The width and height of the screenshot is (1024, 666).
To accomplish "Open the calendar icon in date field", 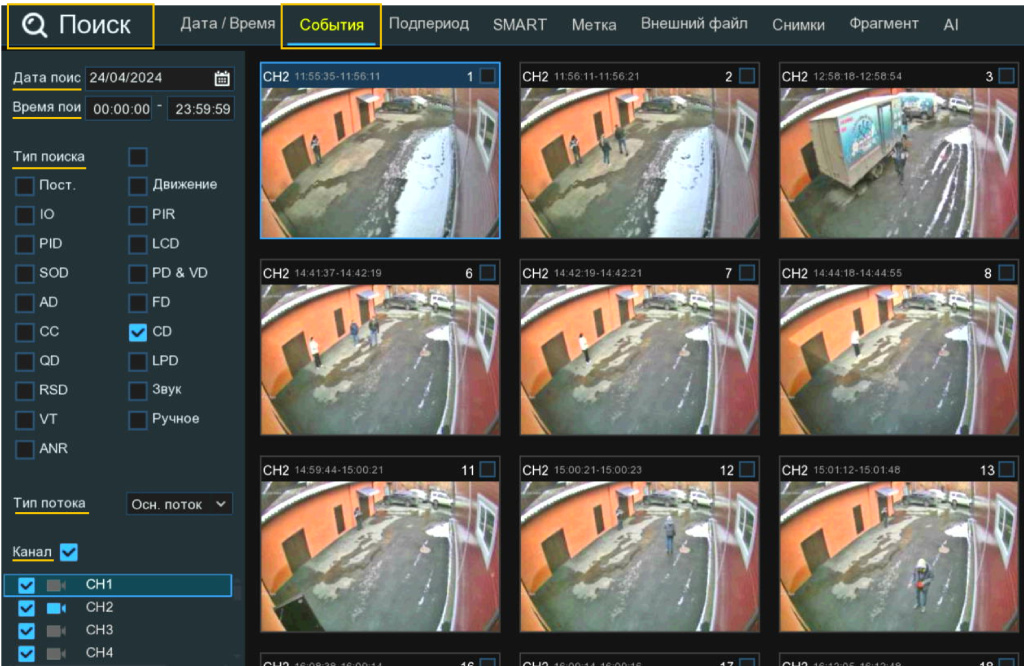I will (x=222, y=78).
